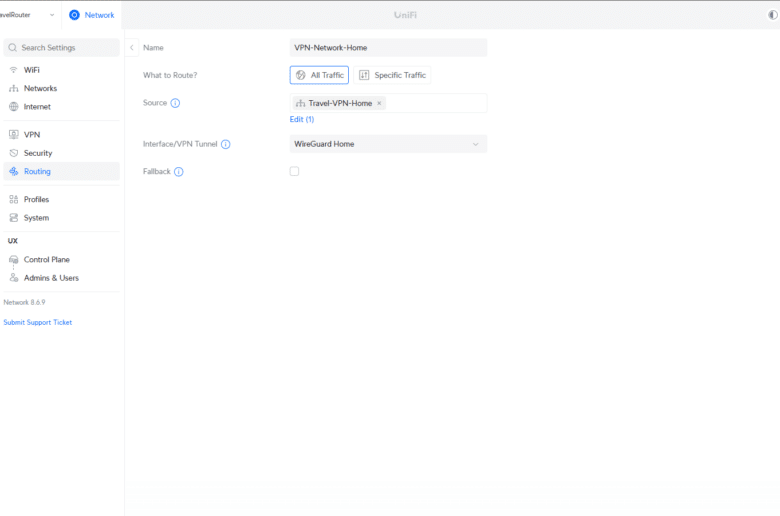The image size is (780, 516).
Task: Click the Travel-VPN-Home source tag
Action: point(339,103)
